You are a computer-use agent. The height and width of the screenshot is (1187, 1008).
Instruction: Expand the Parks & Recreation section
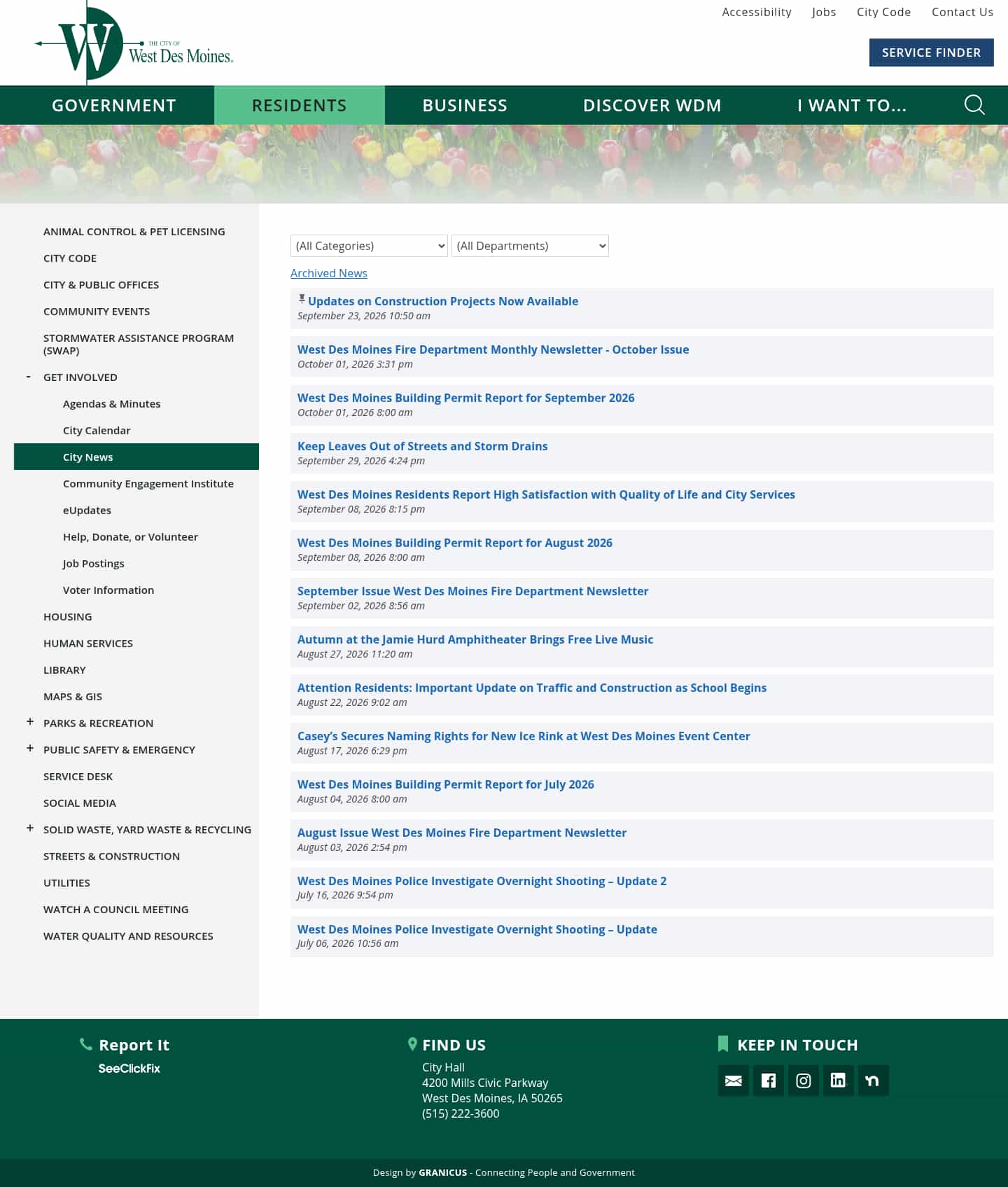[x=30, y=722]
